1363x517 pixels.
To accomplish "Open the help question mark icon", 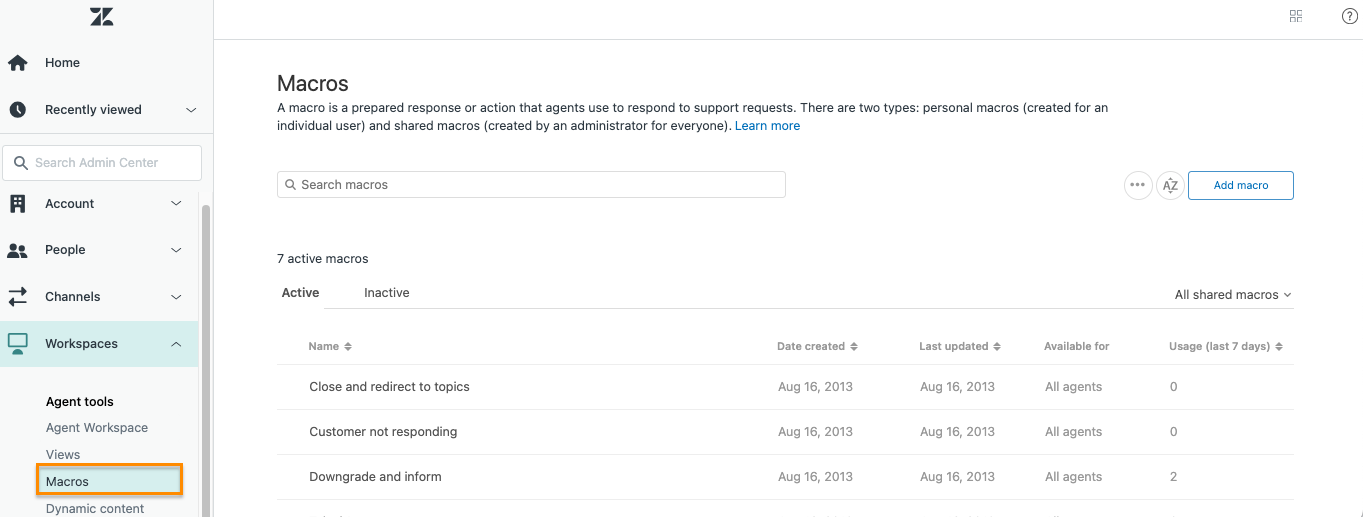I will point(1349,16).
